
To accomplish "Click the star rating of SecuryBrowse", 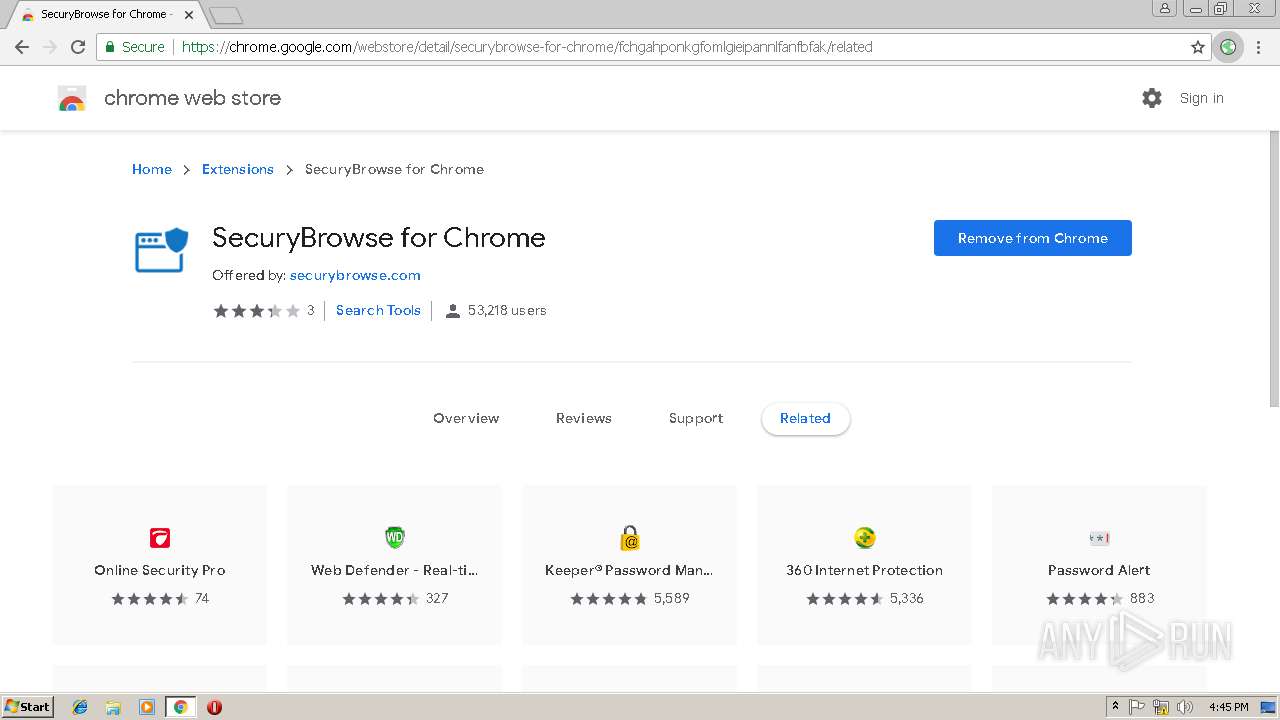I will click(x=256, y=311).
